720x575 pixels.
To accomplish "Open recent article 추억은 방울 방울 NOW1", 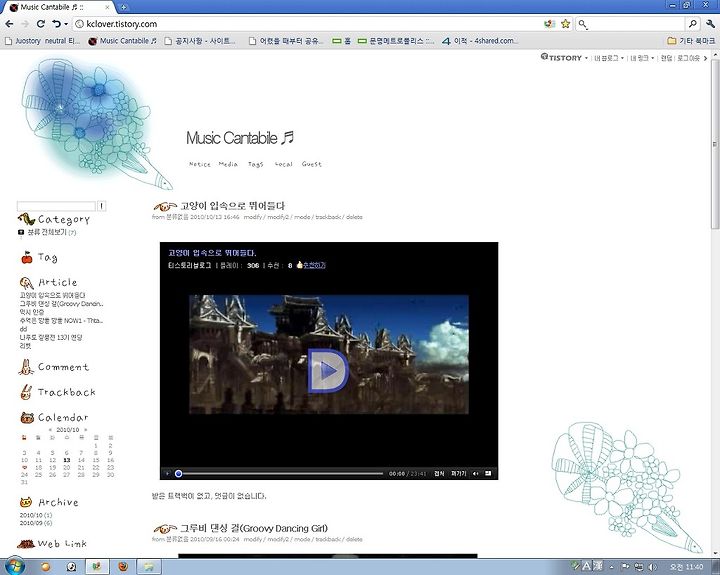I will (x=61, y=321).
